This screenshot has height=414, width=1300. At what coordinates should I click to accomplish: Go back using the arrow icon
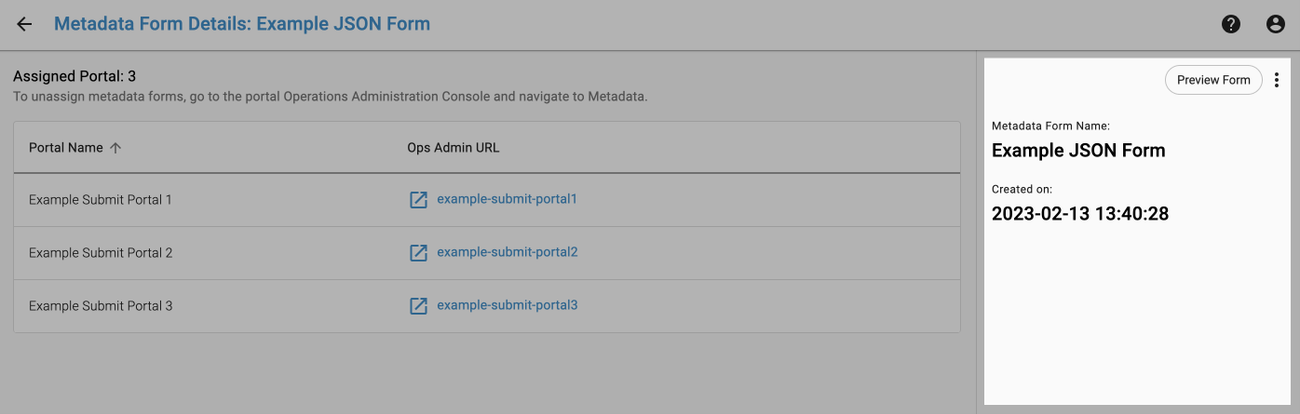tap(25, 24)
